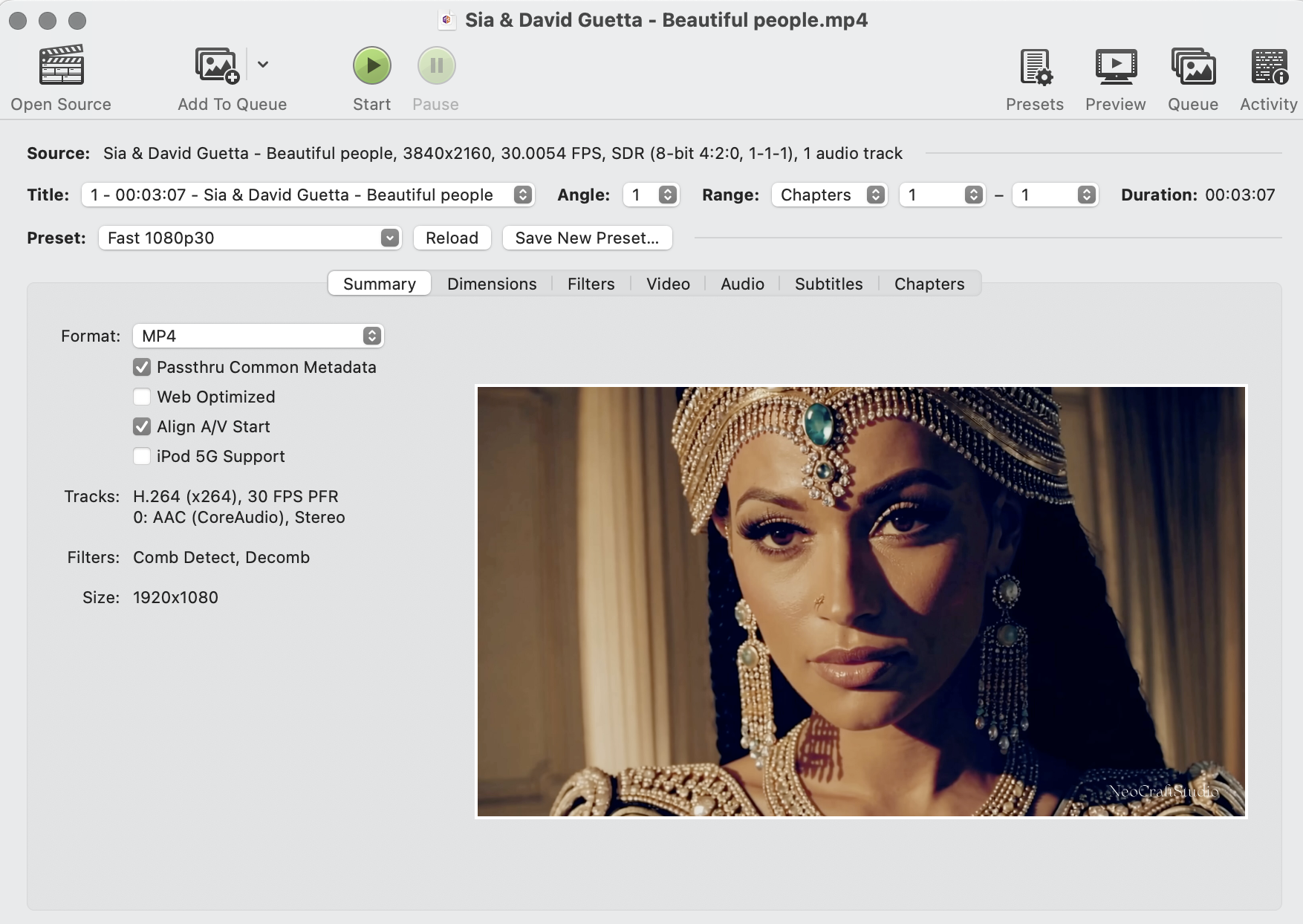Enable iPod 5G Support checkbox
This screenshot has width=1303, height=924.
click(x=142, y=456)
